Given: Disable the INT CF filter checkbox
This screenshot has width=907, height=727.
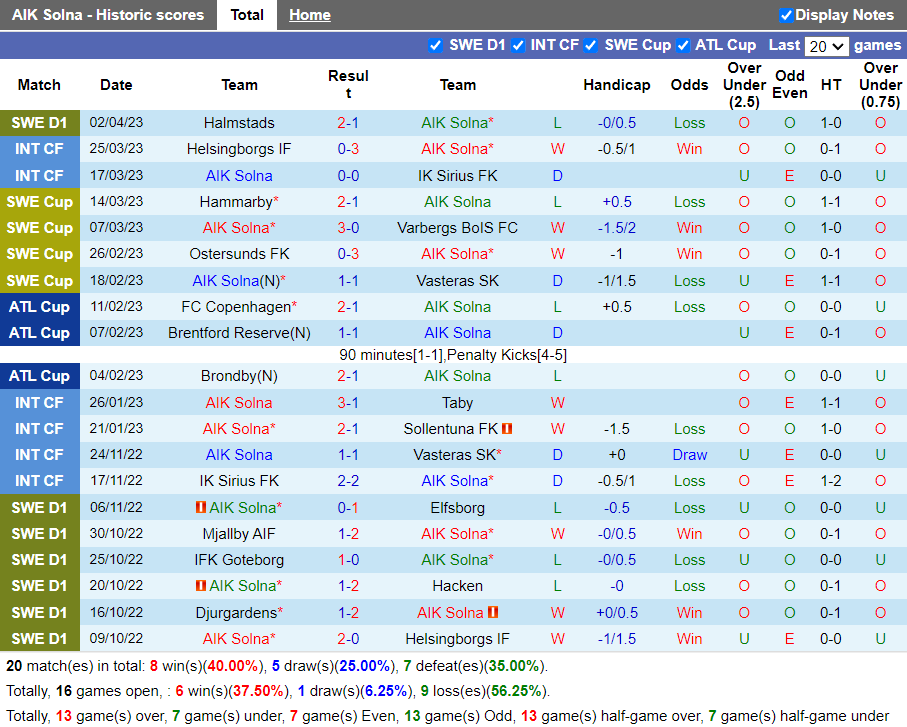Looking at the screenshot, I should (518, 45).
